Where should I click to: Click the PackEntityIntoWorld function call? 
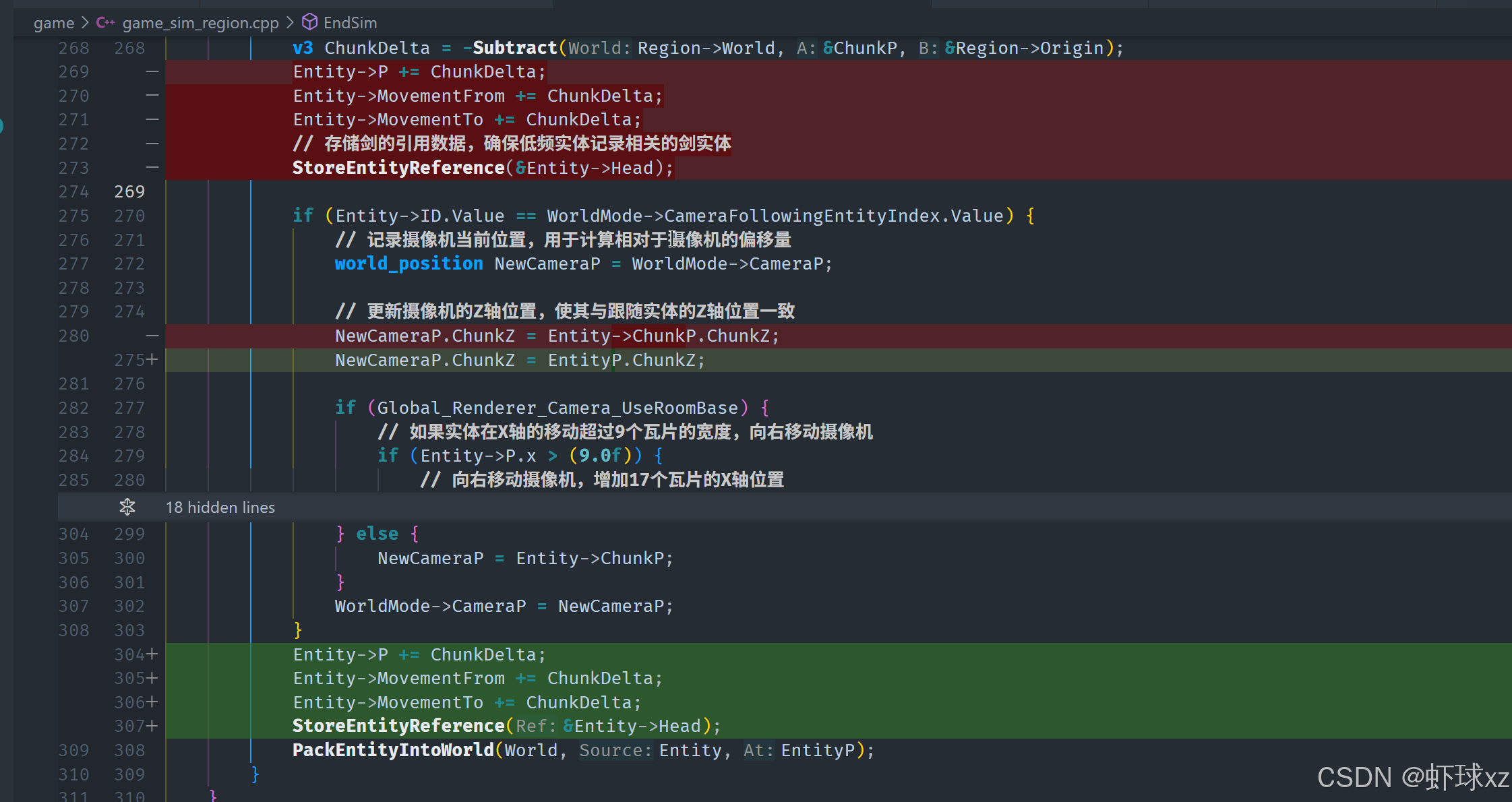pyautogui.click(x=393, y=750)
